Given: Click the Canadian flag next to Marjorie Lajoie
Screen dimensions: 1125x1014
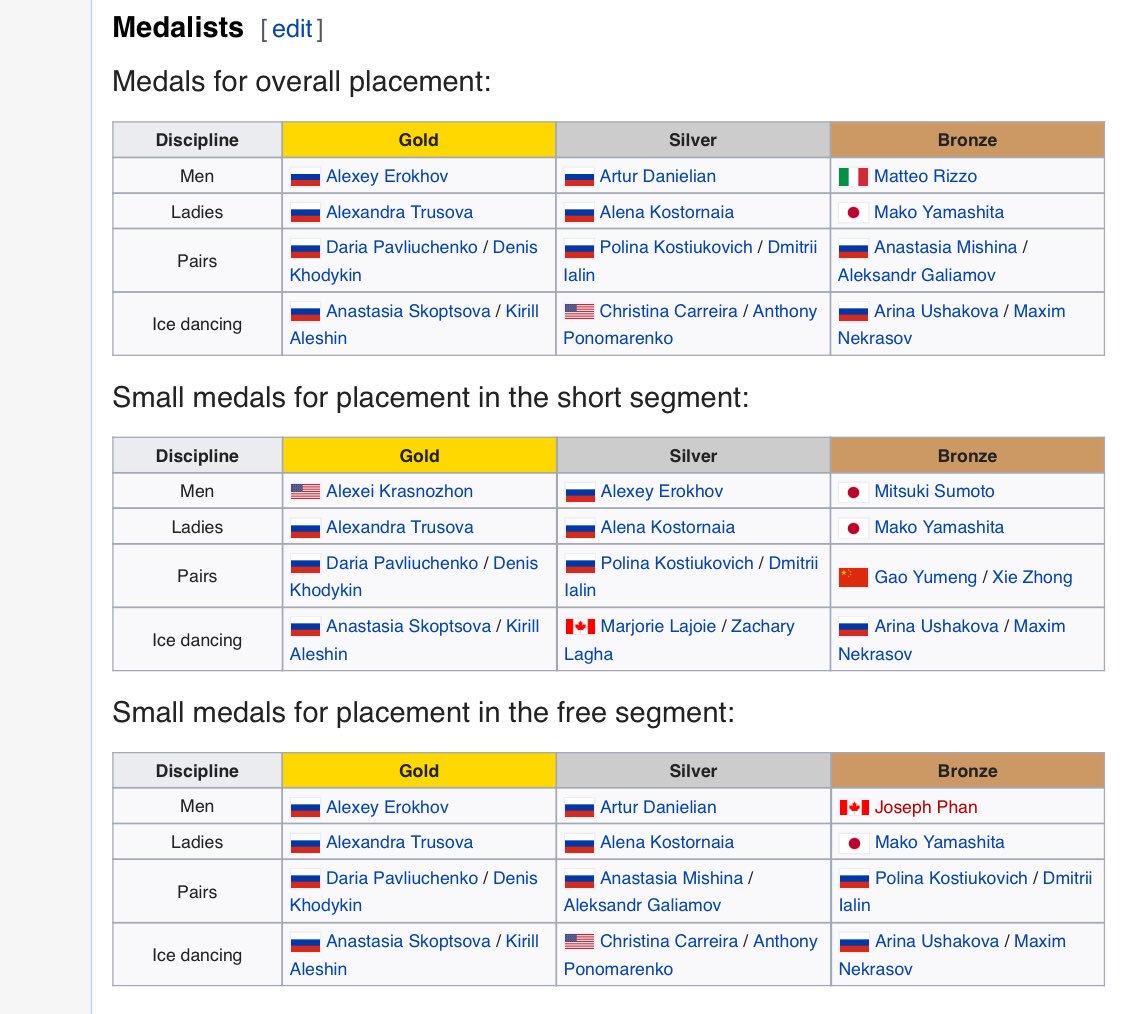Looking at the screenshot, I should 580,627.
